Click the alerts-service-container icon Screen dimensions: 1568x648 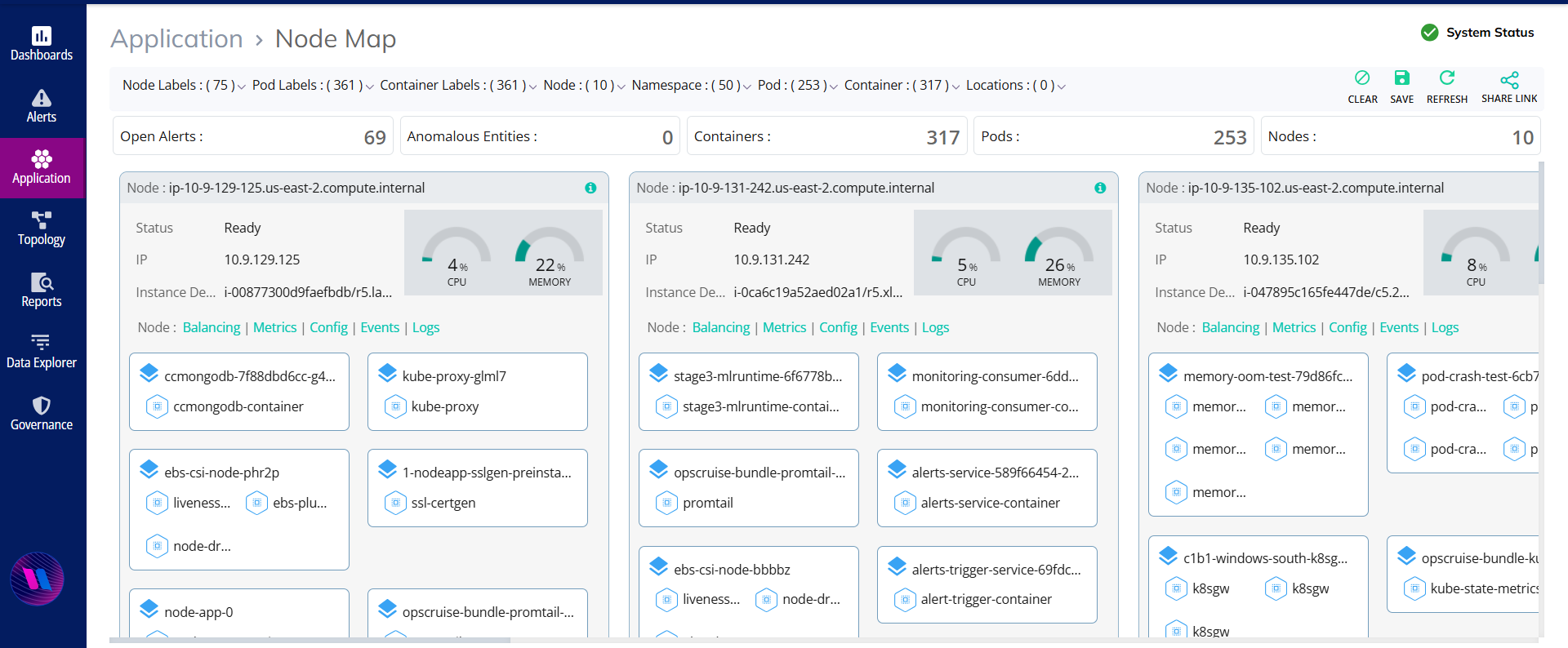905,503
